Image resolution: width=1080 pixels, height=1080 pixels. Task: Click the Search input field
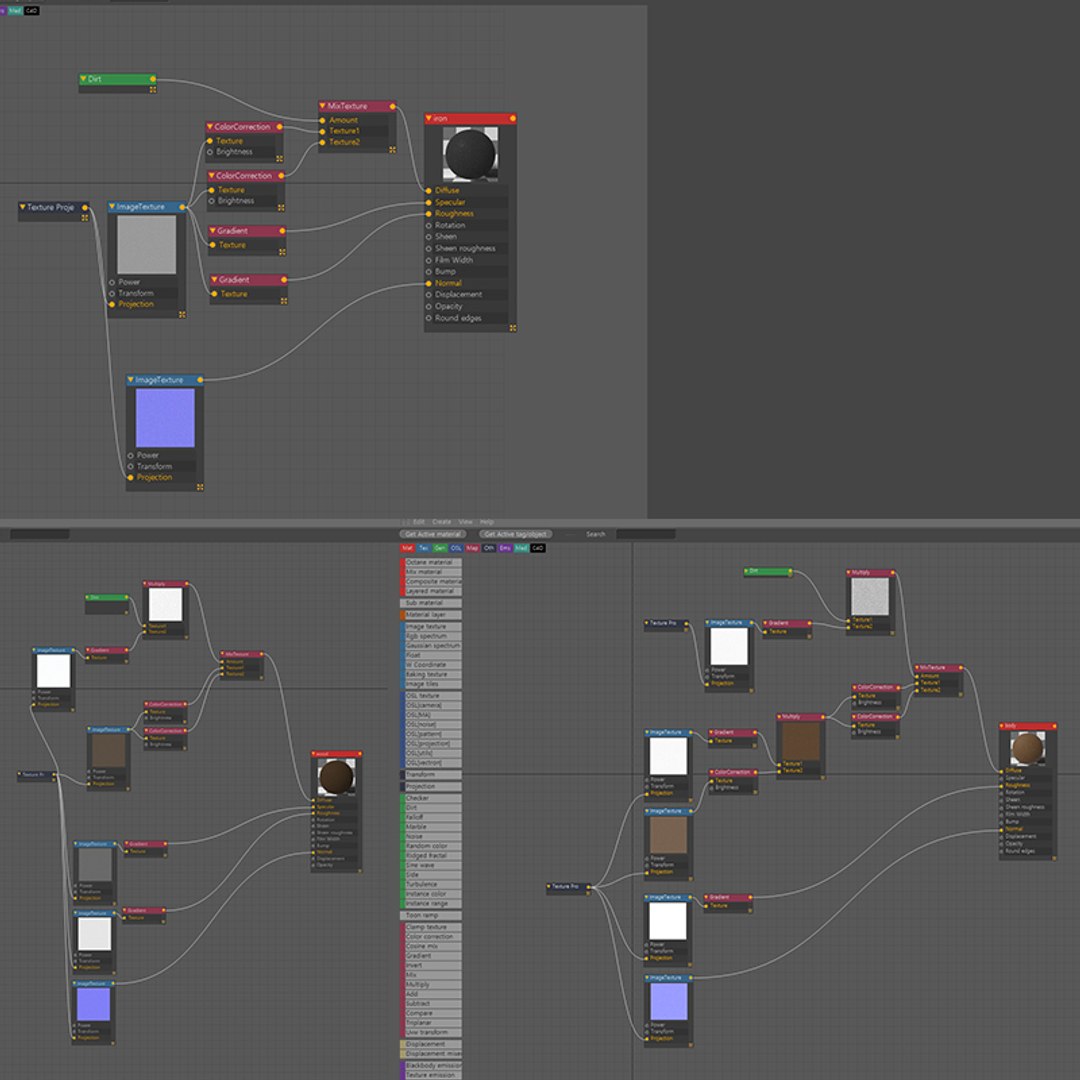coord(645,534)
